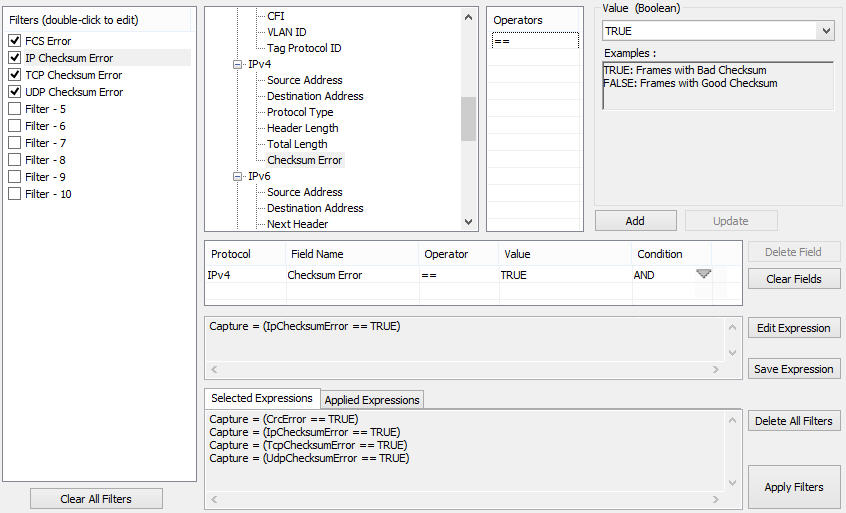Select the Protocol Type field
This screenshot has height=513, width=846.
click(300, 112)
